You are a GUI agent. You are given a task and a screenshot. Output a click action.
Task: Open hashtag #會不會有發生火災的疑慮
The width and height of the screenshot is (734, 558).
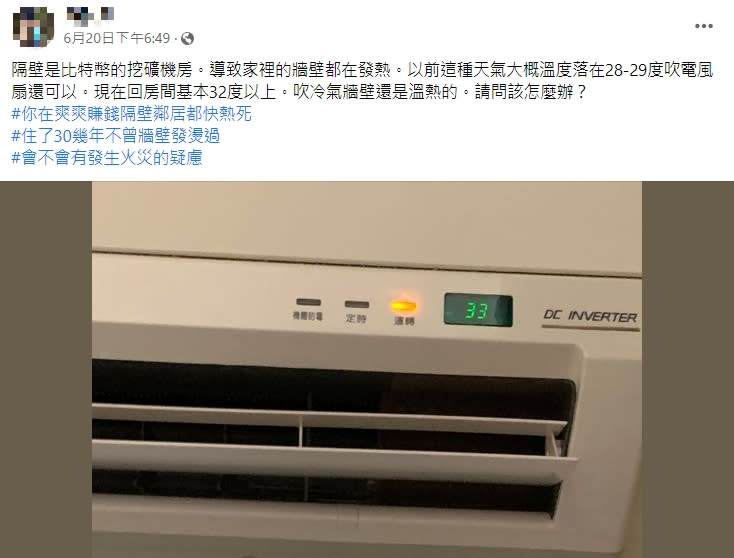107,158
